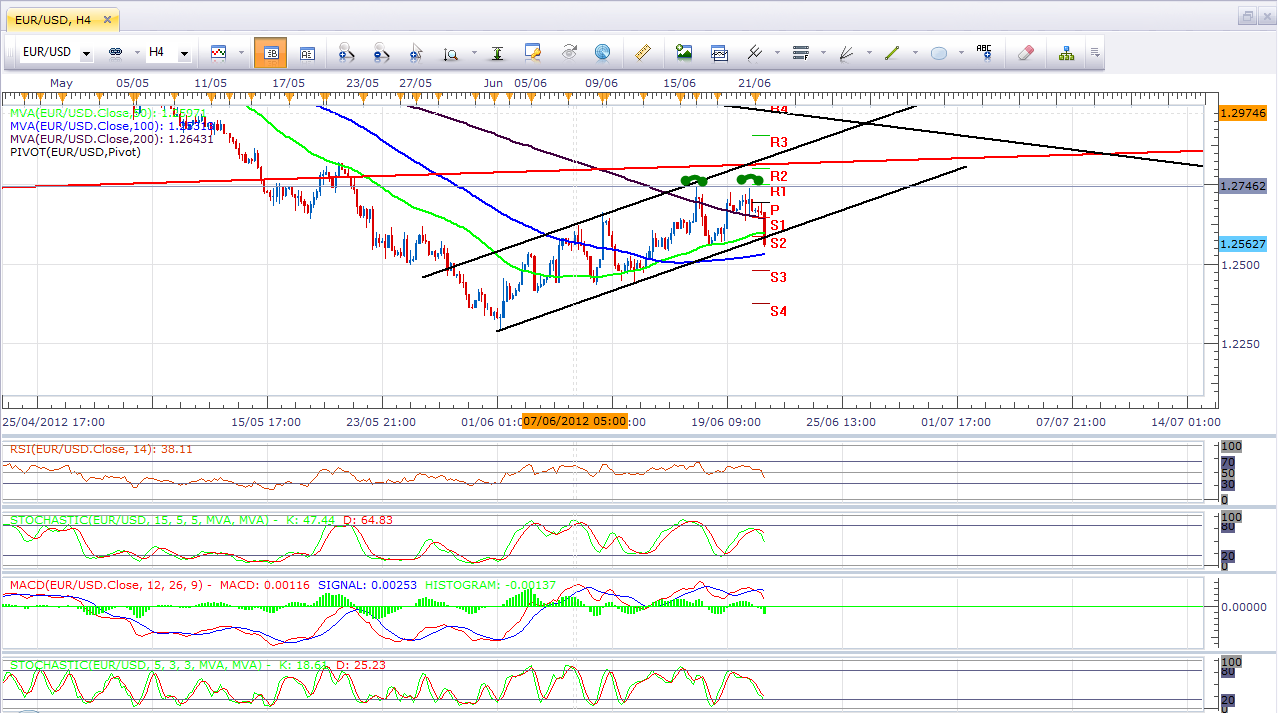Click the green hierarchy tree icon

pos(1066,52)
